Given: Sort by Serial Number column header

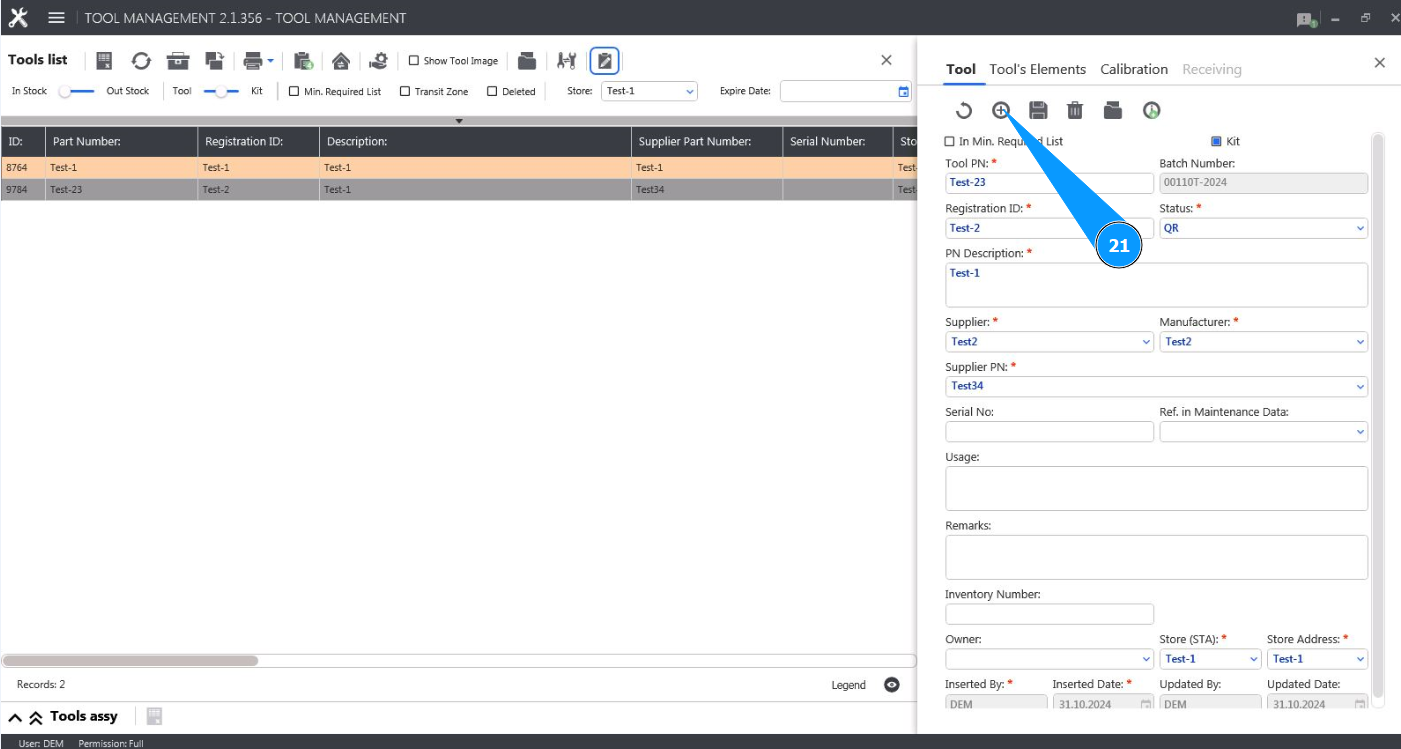Looking at the screenshot, I should click(837, 142).
